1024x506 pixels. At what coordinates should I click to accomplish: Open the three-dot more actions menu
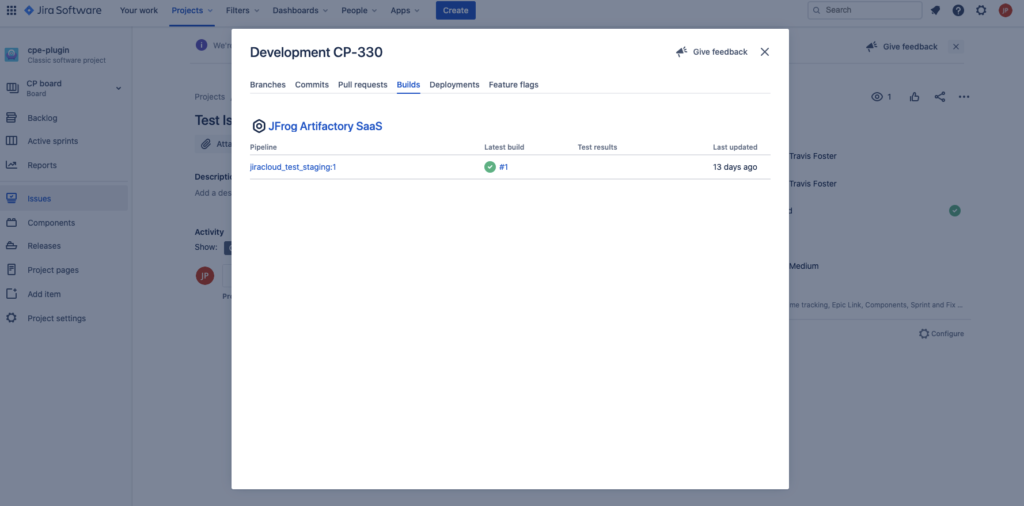964,97
